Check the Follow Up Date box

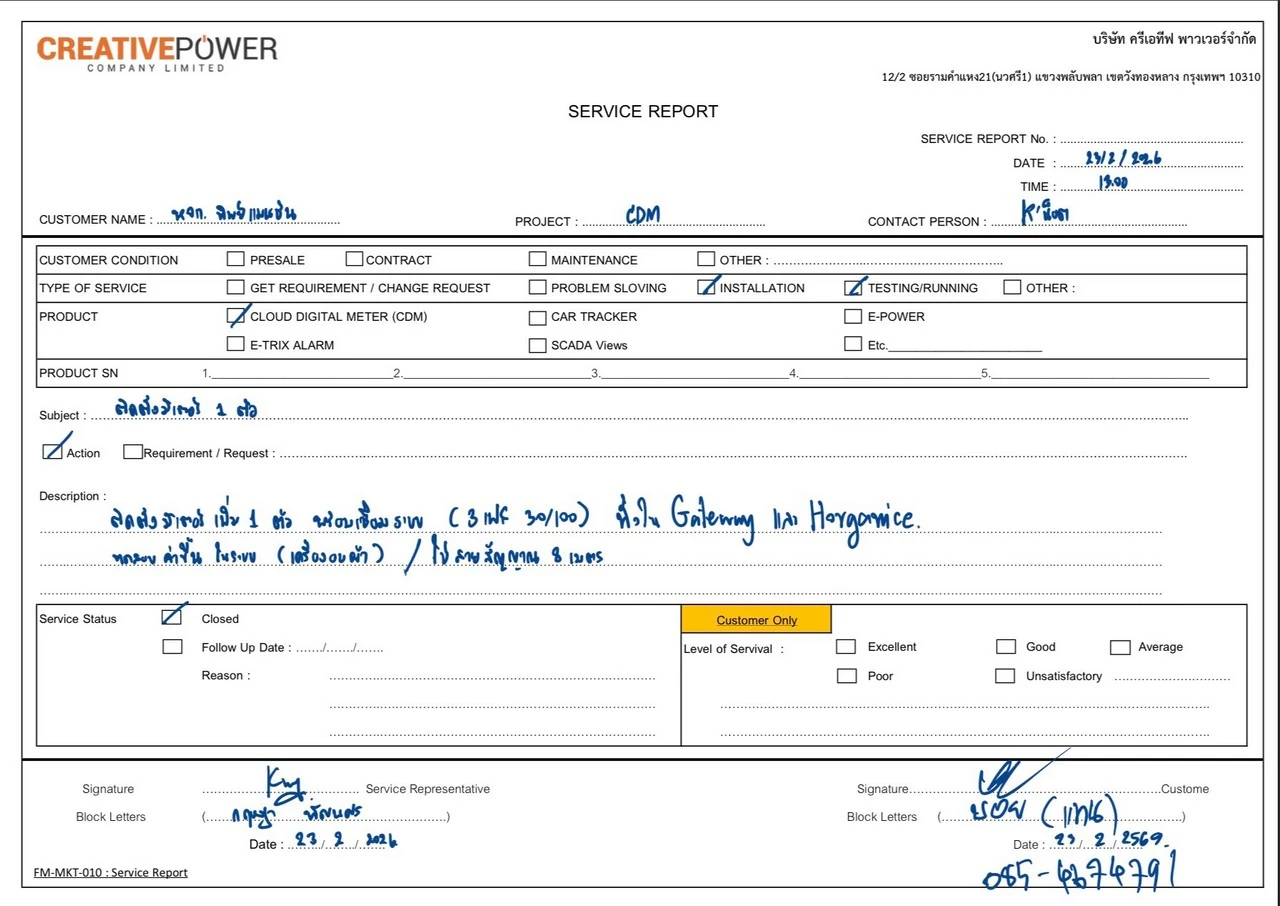(x=172, y=647)
